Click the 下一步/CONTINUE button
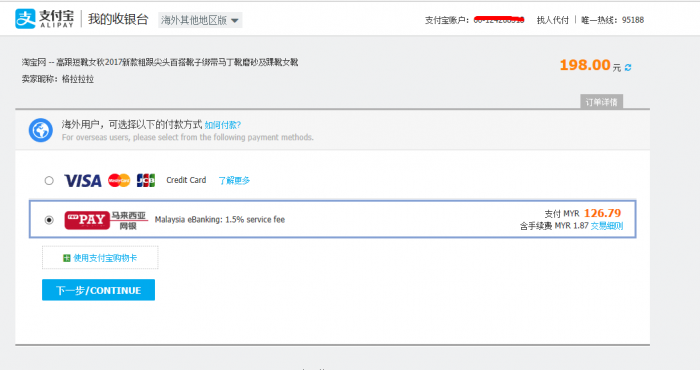Screen dimensions: 700x370 (x=99, y=290)
